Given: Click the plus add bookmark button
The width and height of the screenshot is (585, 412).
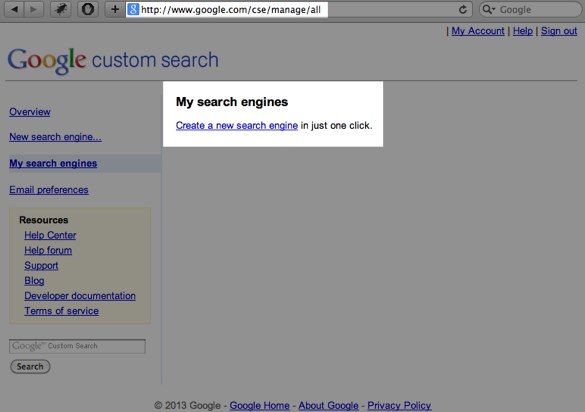Looking at the screenshot, I should pyautogui.click(x=115, y=9).
